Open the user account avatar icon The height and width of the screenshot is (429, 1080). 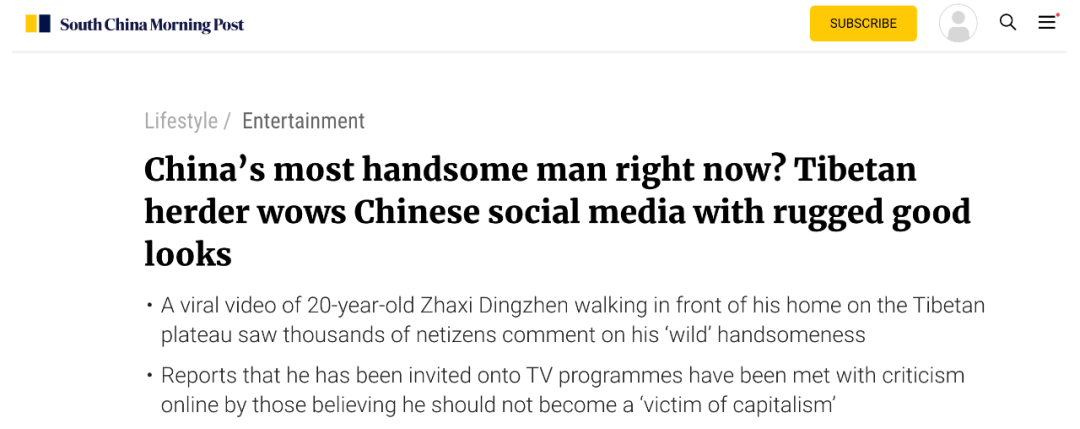(958, 23)
